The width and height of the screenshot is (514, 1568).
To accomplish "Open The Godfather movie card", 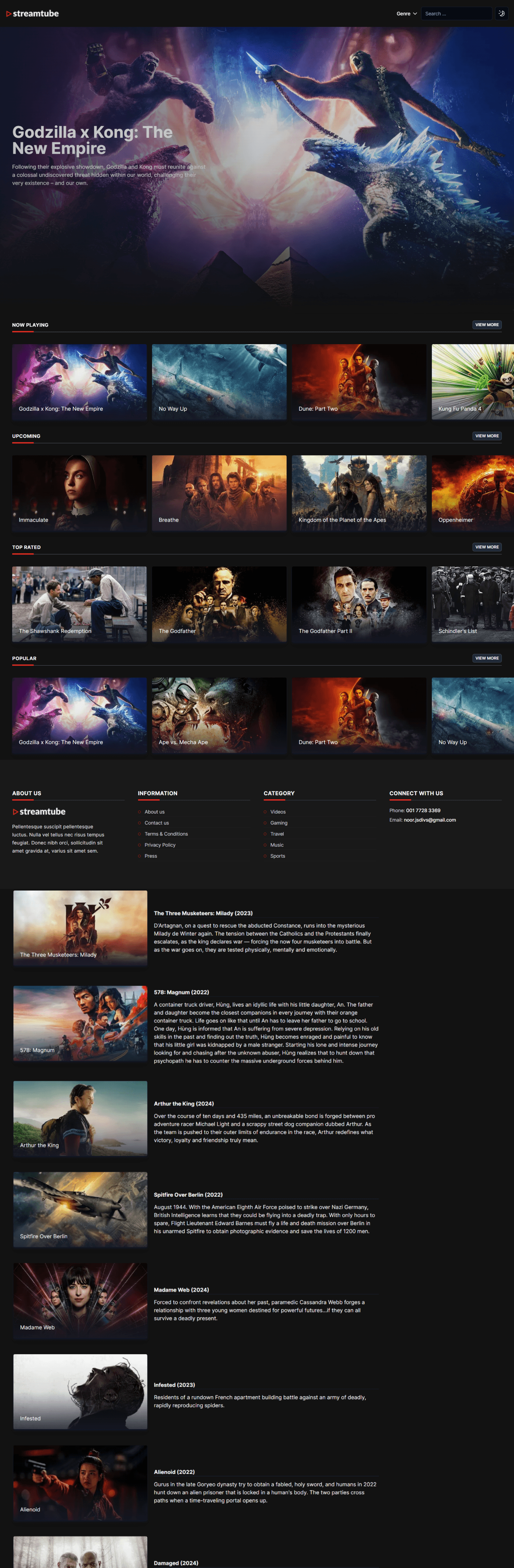I will [x=219, y=604].
